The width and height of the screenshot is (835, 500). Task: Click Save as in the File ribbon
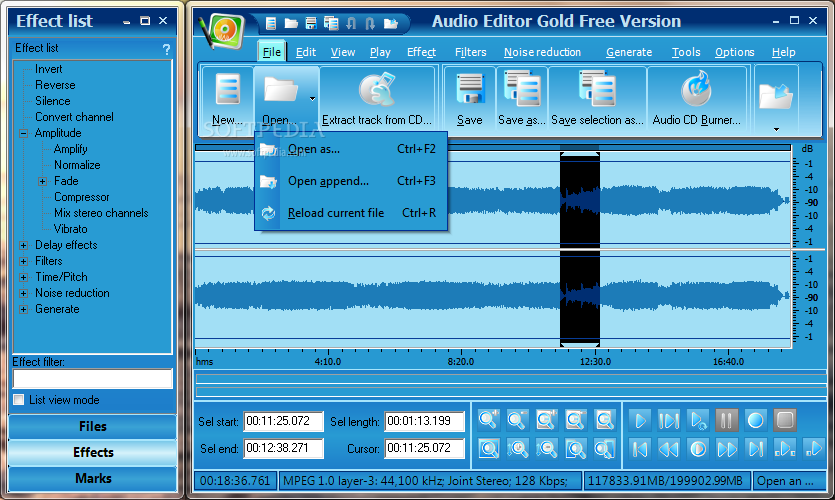coord(521,100)
